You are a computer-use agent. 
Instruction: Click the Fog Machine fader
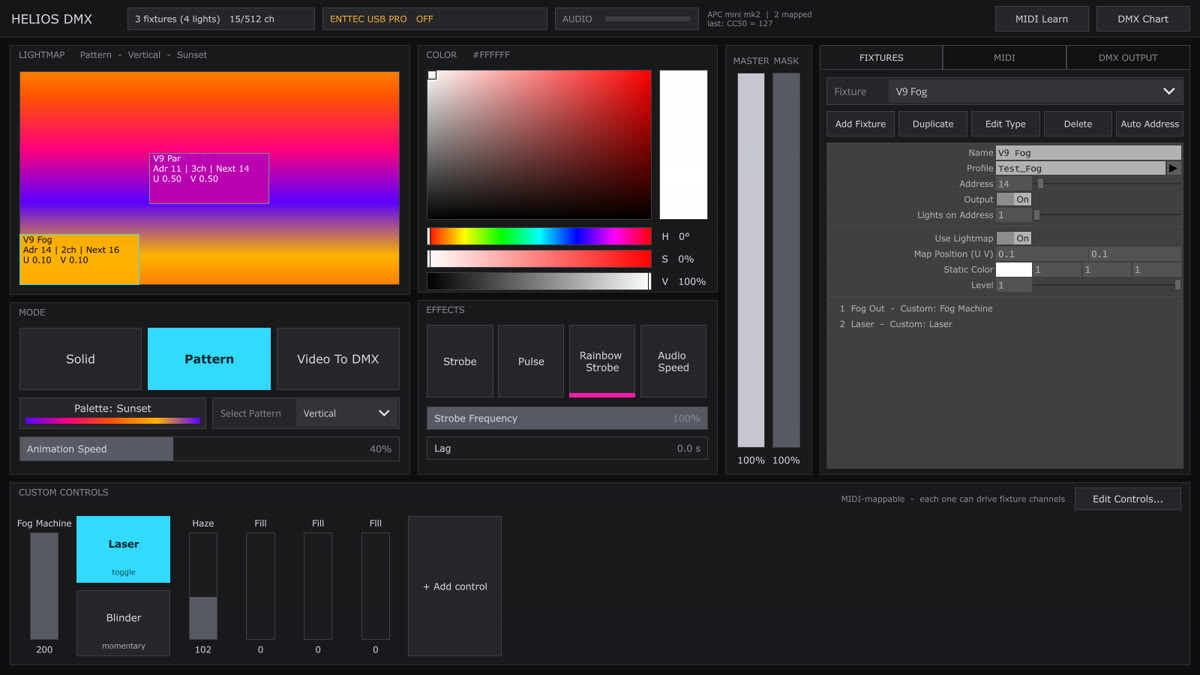click(x=44, y=586)
